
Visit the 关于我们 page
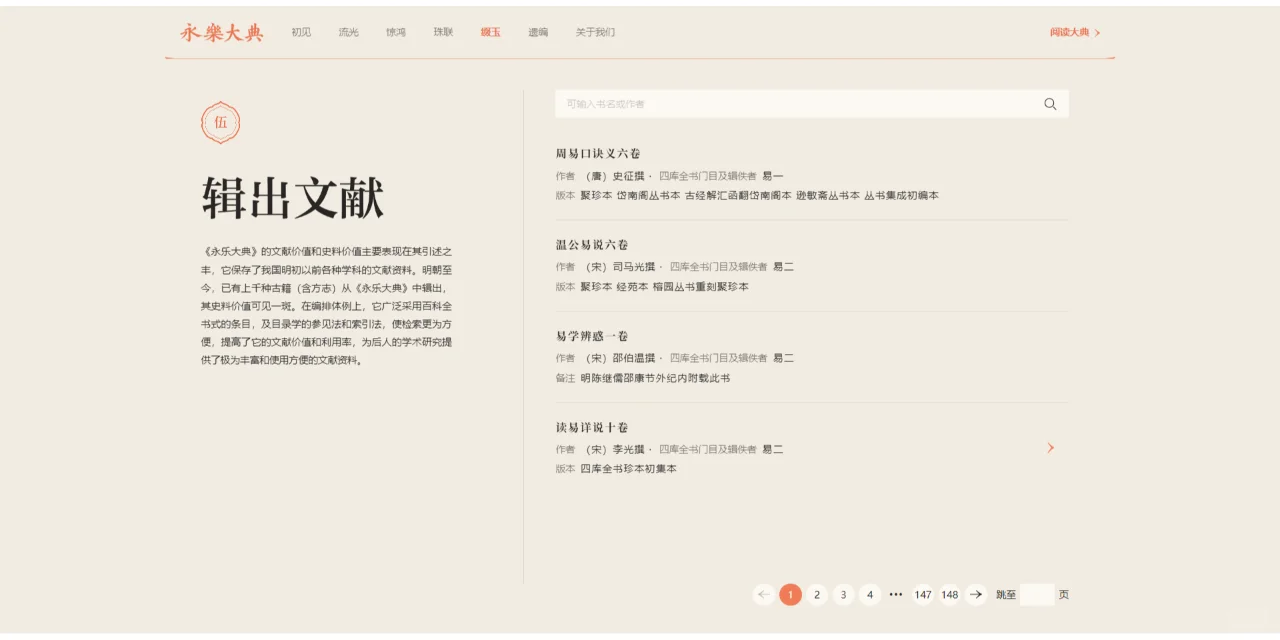click(595, 32)
